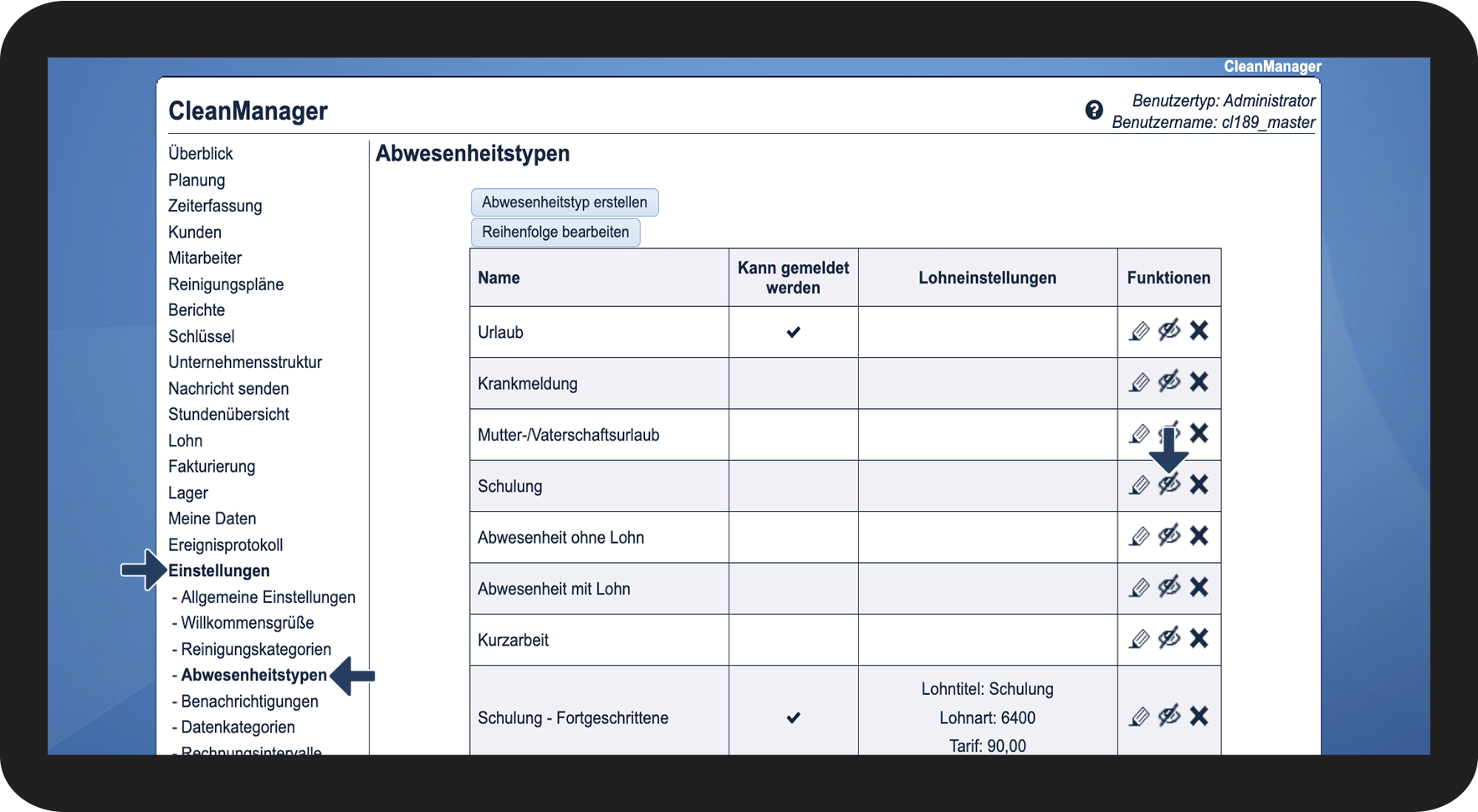Viewport: 1478px width, 812px height.
Task: Show the Stundenübersicht
Action: point(228,415)
